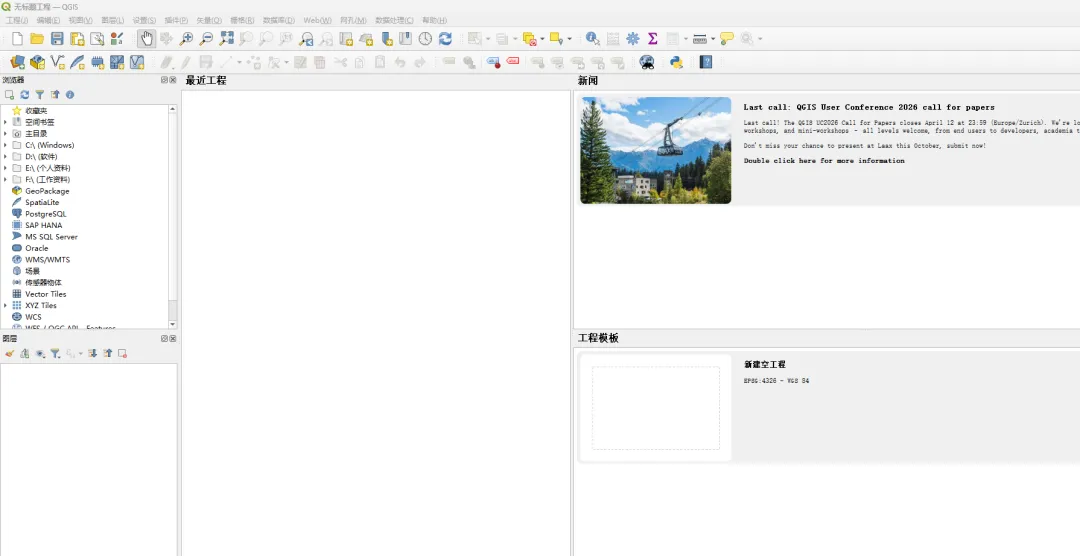1080x556 pixels.
Task: Open the 视图(V) menu
Action: (80, 20)
